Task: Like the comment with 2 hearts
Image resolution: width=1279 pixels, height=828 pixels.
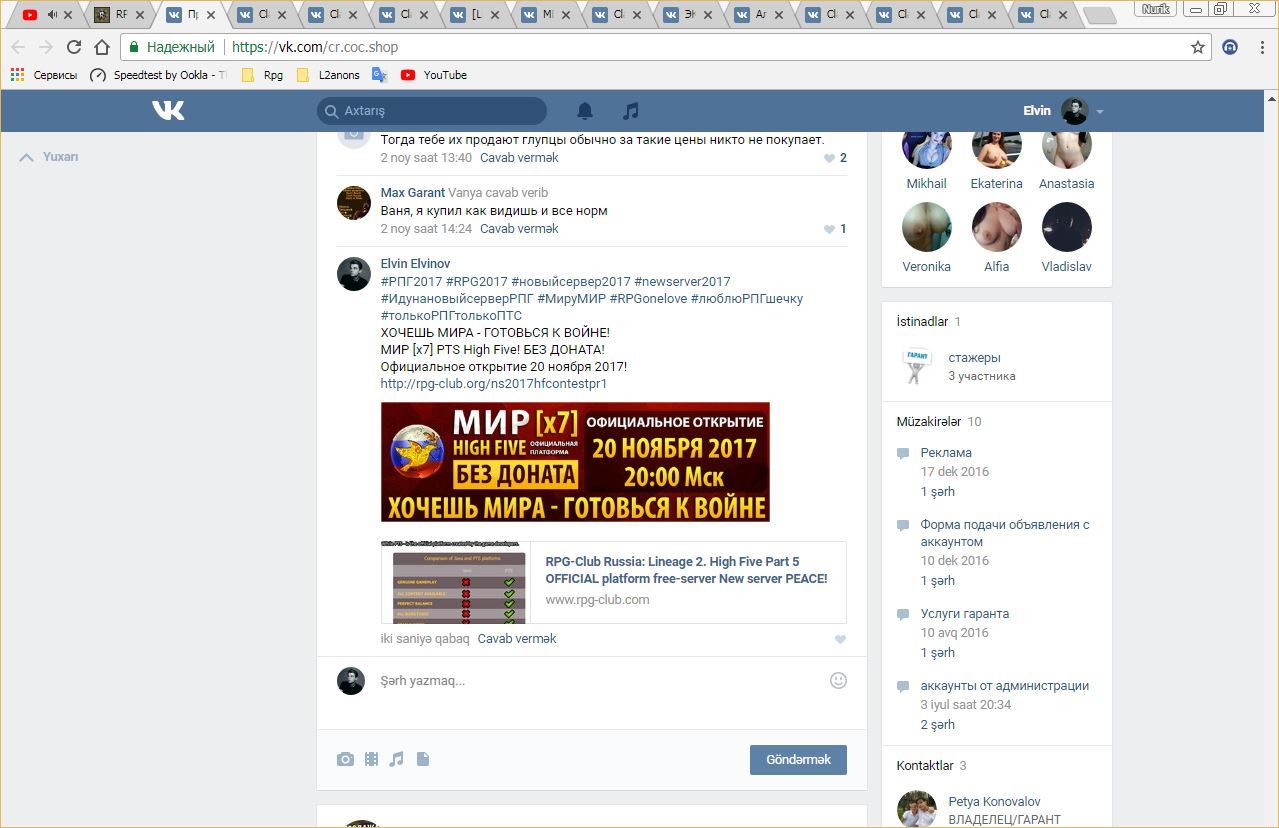Action: [829, 158]
